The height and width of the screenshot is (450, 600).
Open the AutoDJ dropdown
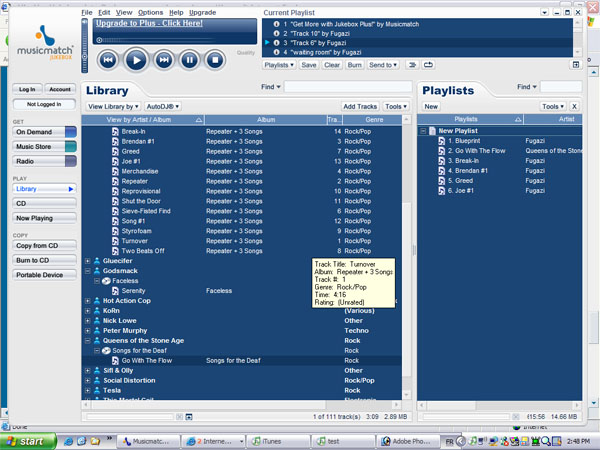tap(163, 106)
